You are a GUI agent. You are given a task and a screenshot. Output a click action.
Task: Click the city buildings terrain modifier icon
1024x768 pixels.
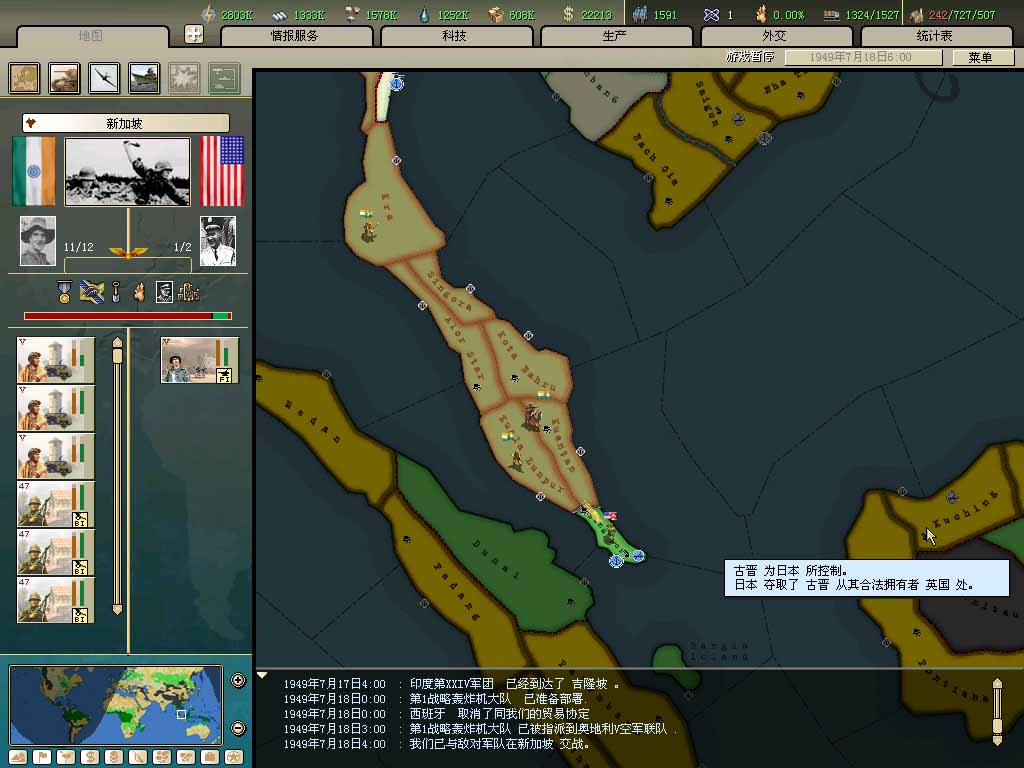188,292
